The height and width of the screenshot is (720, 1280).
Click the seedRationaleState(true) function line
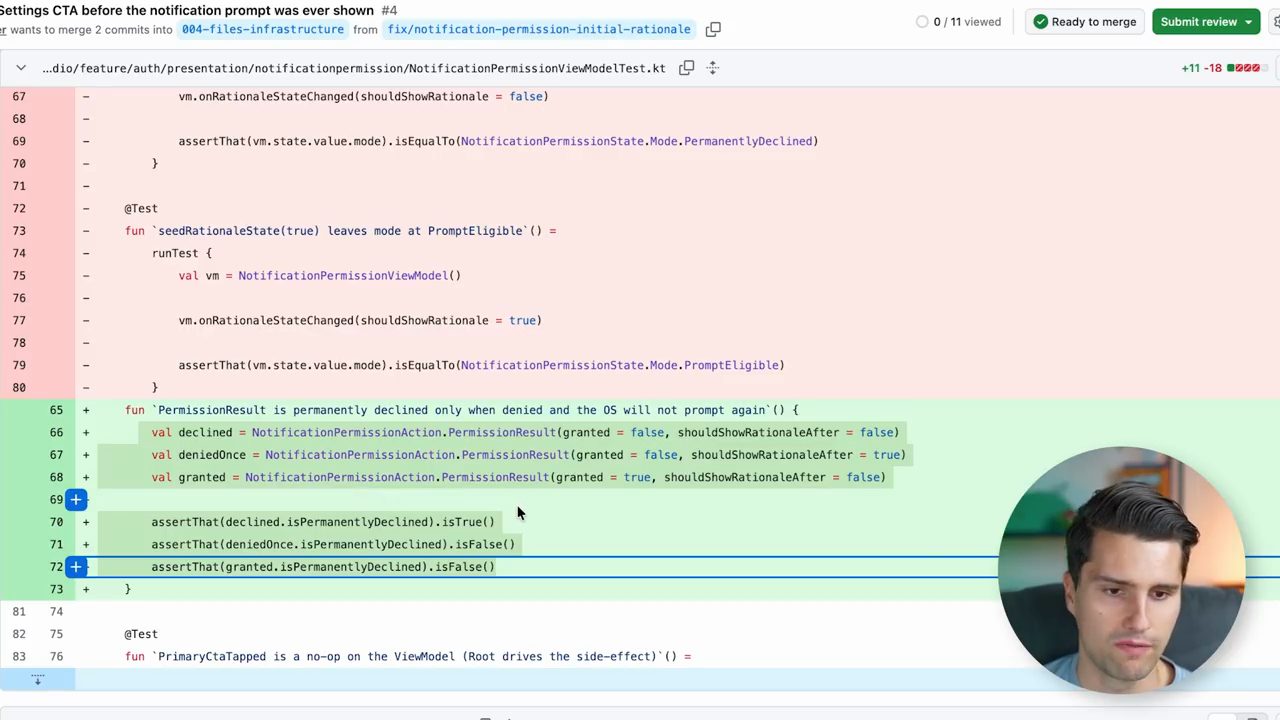click(340, 231)
